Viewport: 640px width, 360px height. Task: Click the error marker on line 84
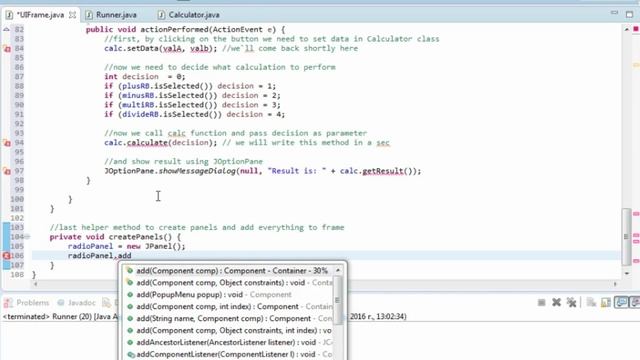tap(7, 49)
